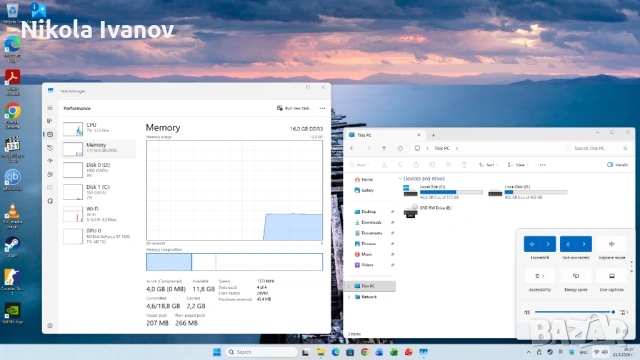Image resolution: width=640 pixels, height=360 pixels.
Task: Click the taskbar Search box
Action: coord(262,352)
